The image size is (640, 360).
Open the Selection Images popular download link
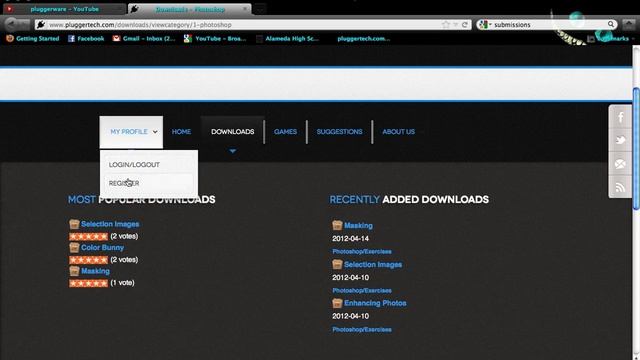[110, 224]
